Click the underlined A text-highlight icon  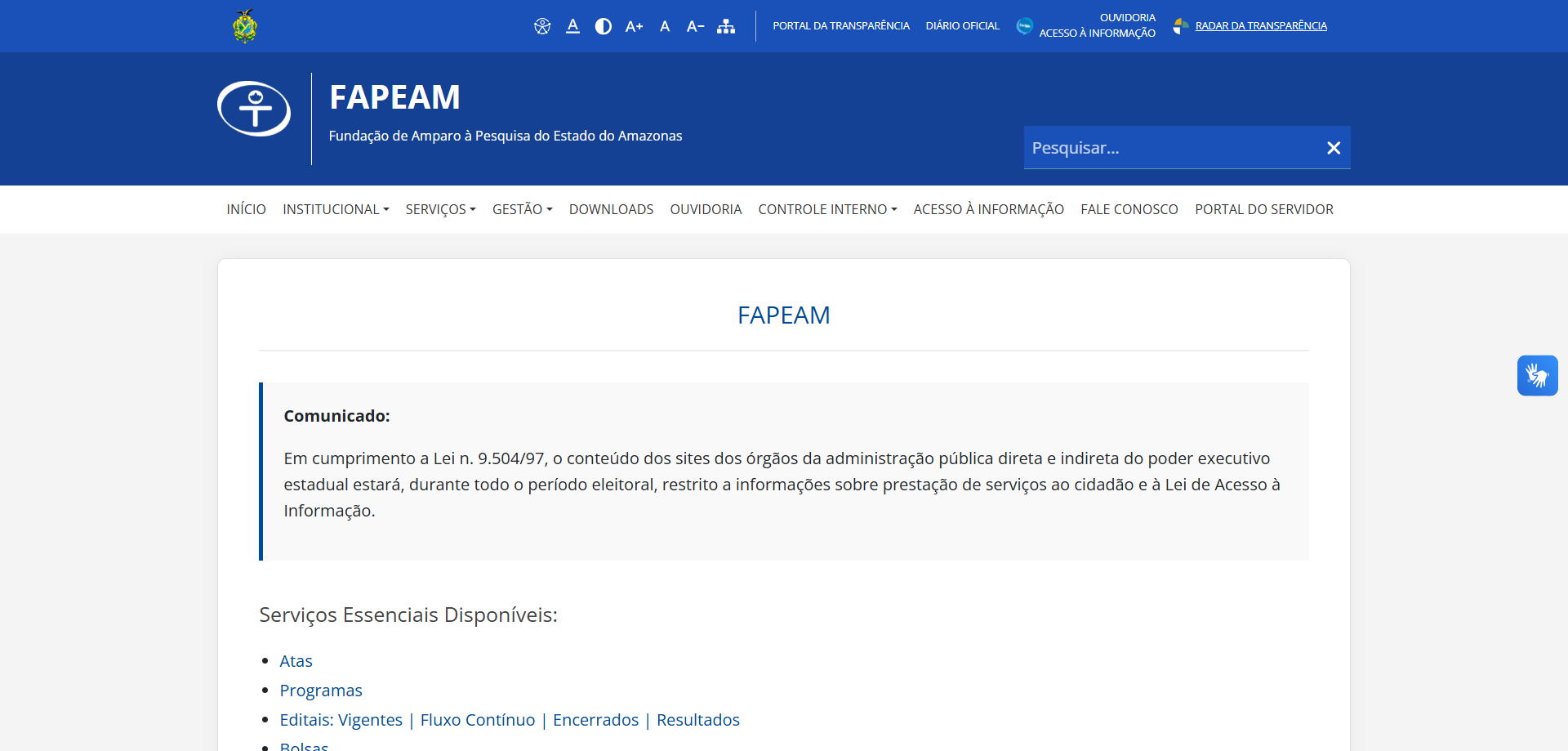click(x=573, y=26)
